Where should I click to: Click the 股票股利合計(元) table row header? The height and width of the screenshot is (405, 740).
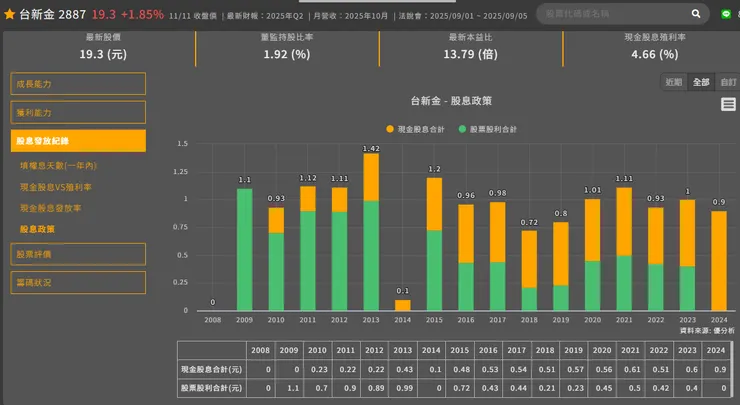pyautogui.click(x=211, y=388)
